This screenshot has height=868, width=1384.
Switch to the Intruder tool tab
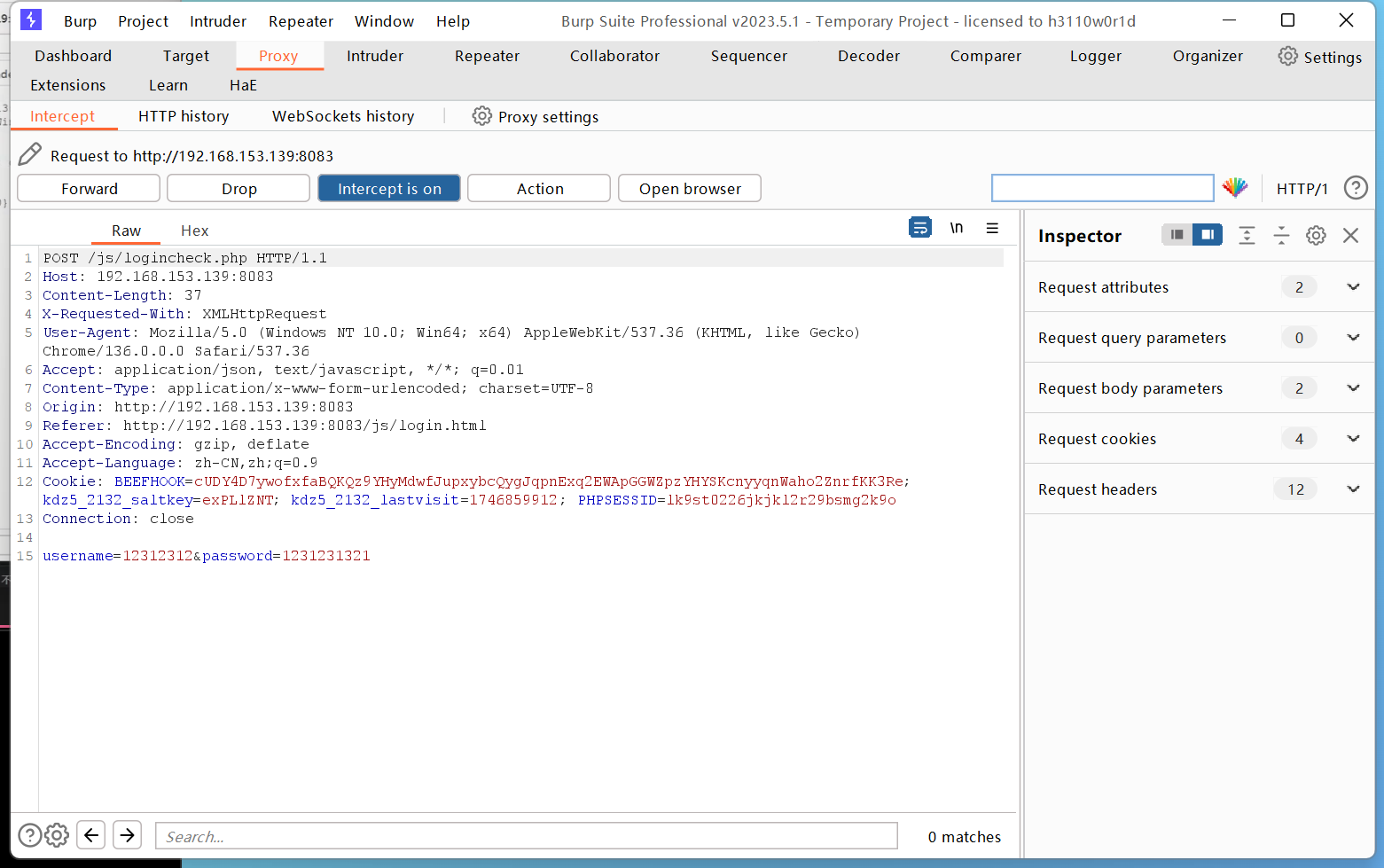(375, 56)
